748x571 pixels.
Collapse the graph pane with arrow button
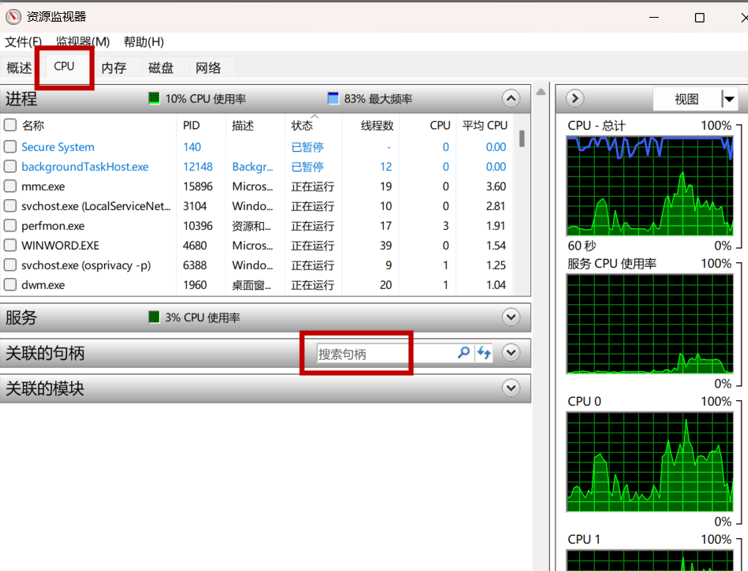(x=575, y=98)
